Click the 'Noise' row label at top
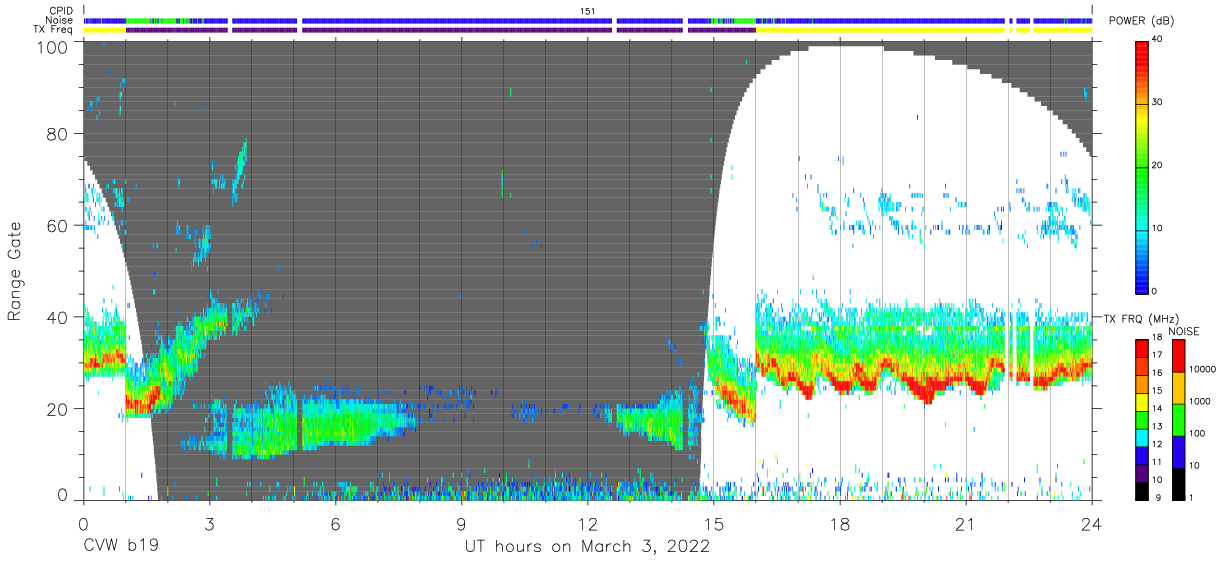Viewport: 1228px width, 567px height. (61, 20)
